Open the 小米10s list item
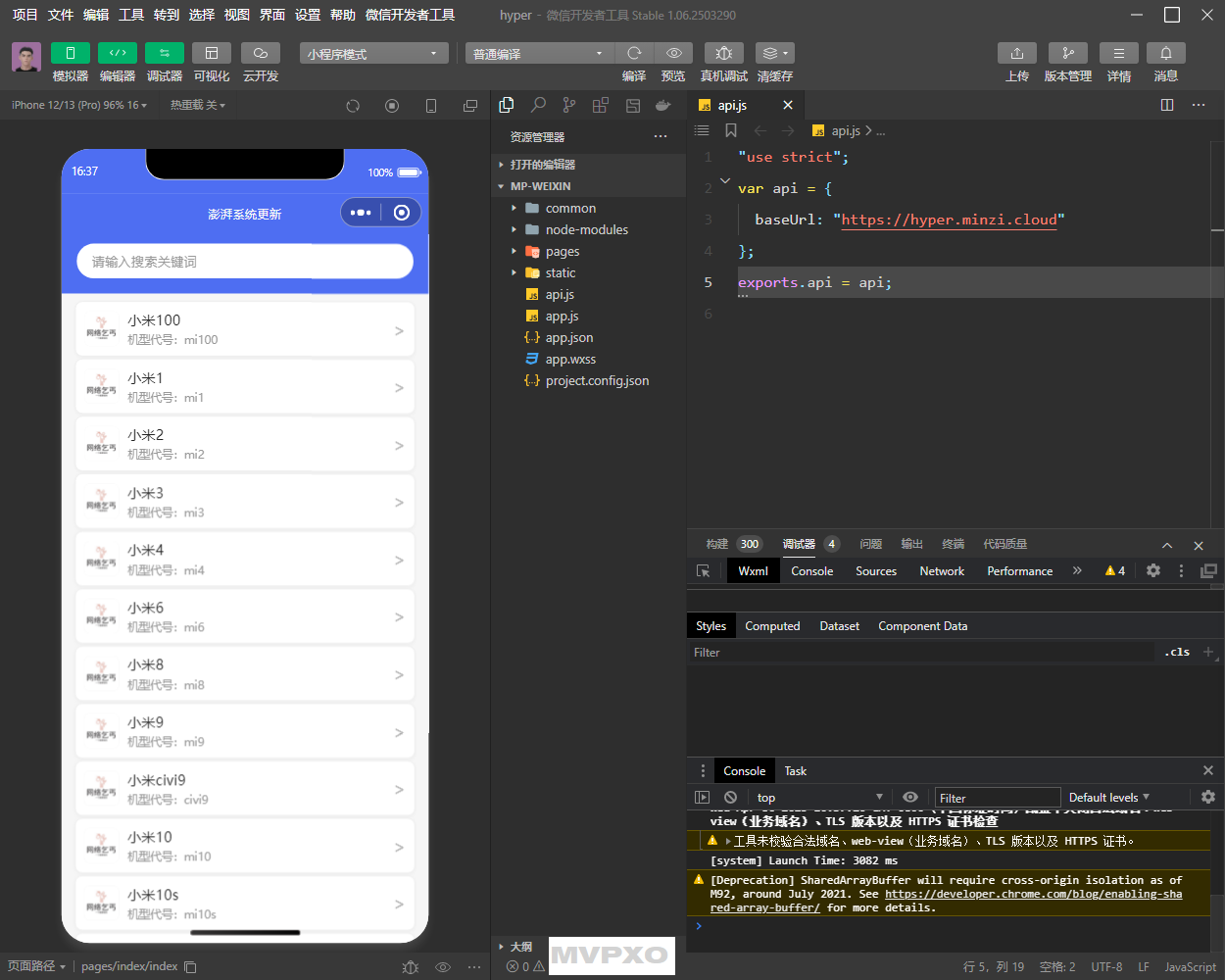Screen dimensions: 1225x980 point(245,904)
